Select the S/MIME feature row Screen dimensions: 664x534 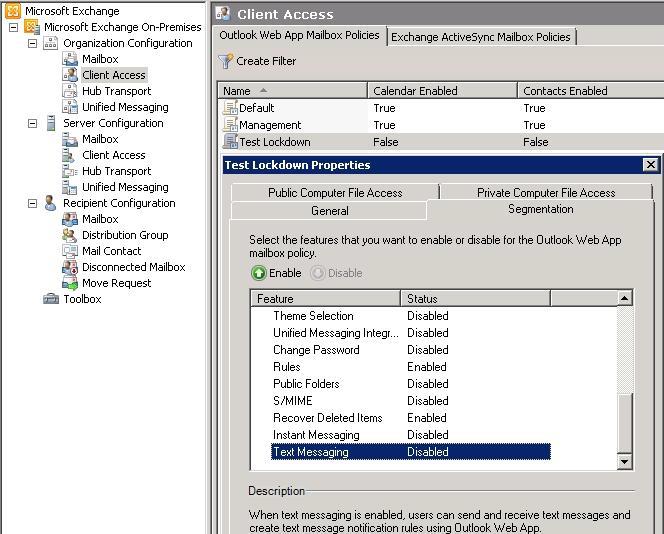(x=411, y=401)
